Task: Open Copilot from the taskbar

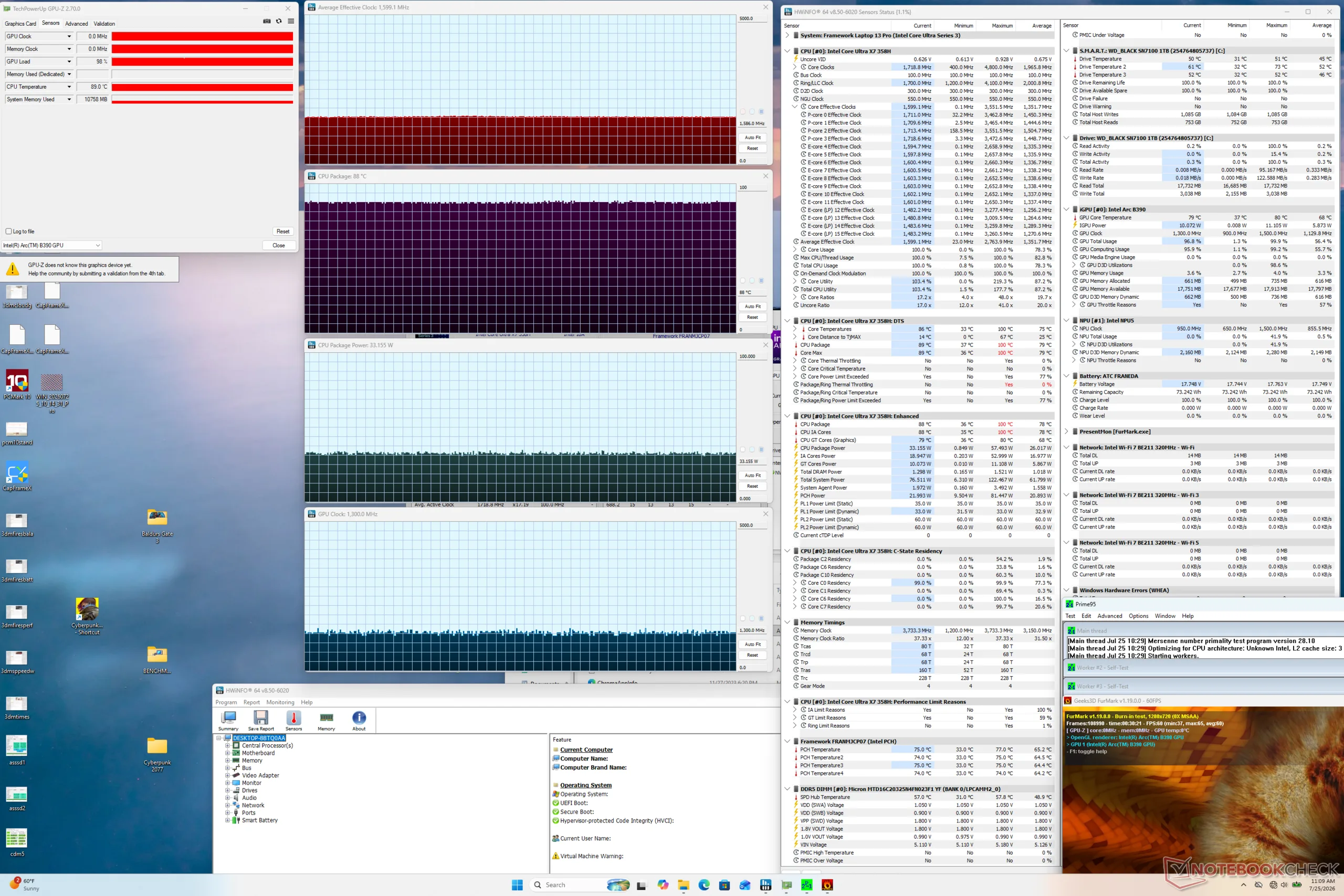Action: tap(663, 884)
